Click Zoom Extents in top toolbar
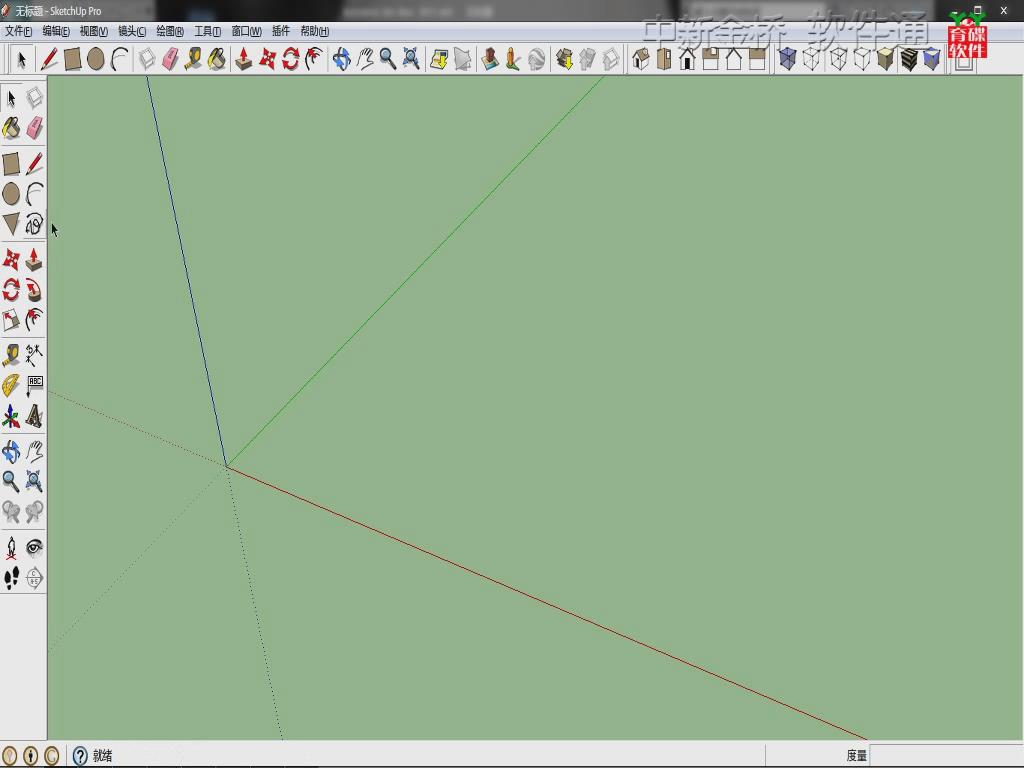Screen dimensions: 1024x768 click(x=411, y=59)
